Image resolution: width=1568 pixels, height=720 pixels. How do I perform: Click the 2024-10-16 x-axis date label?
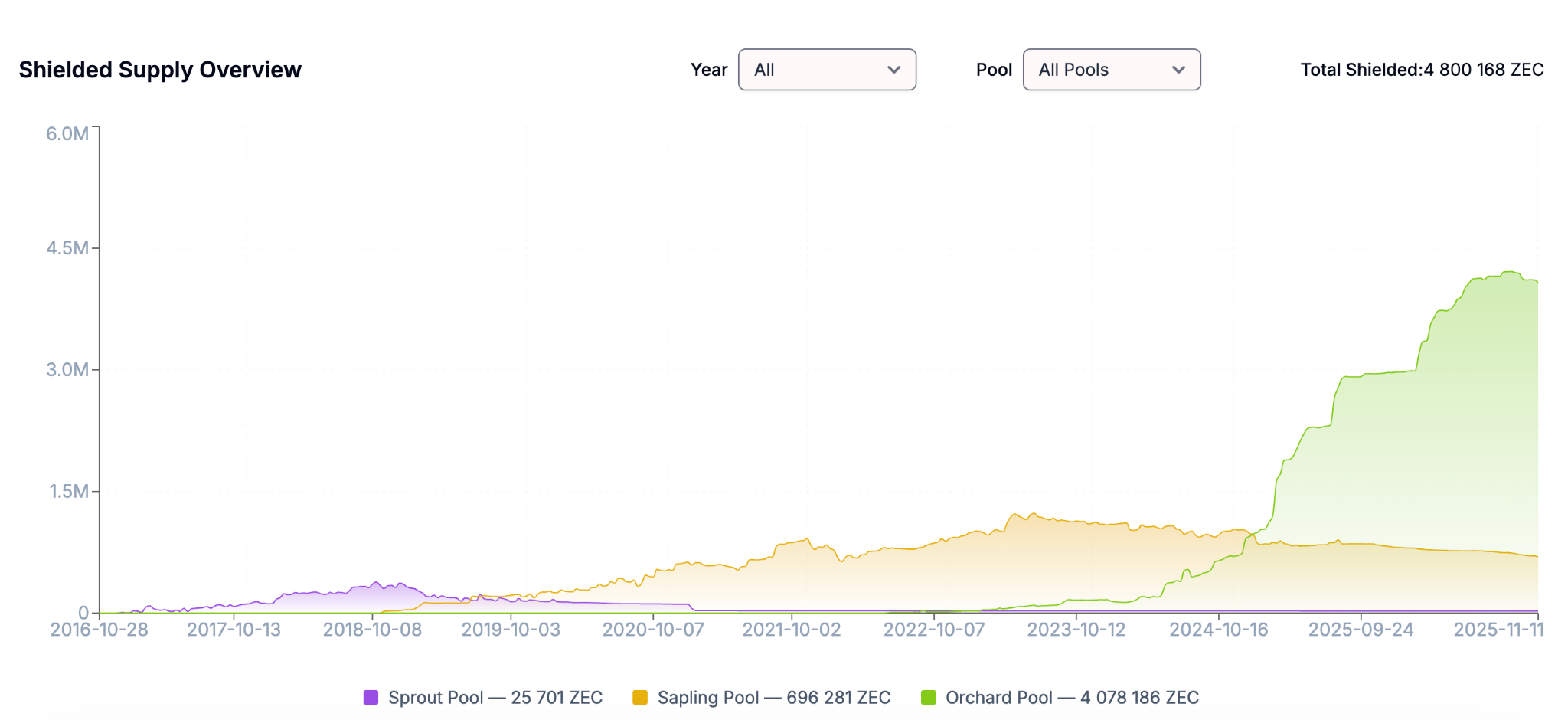(1218, 630)
